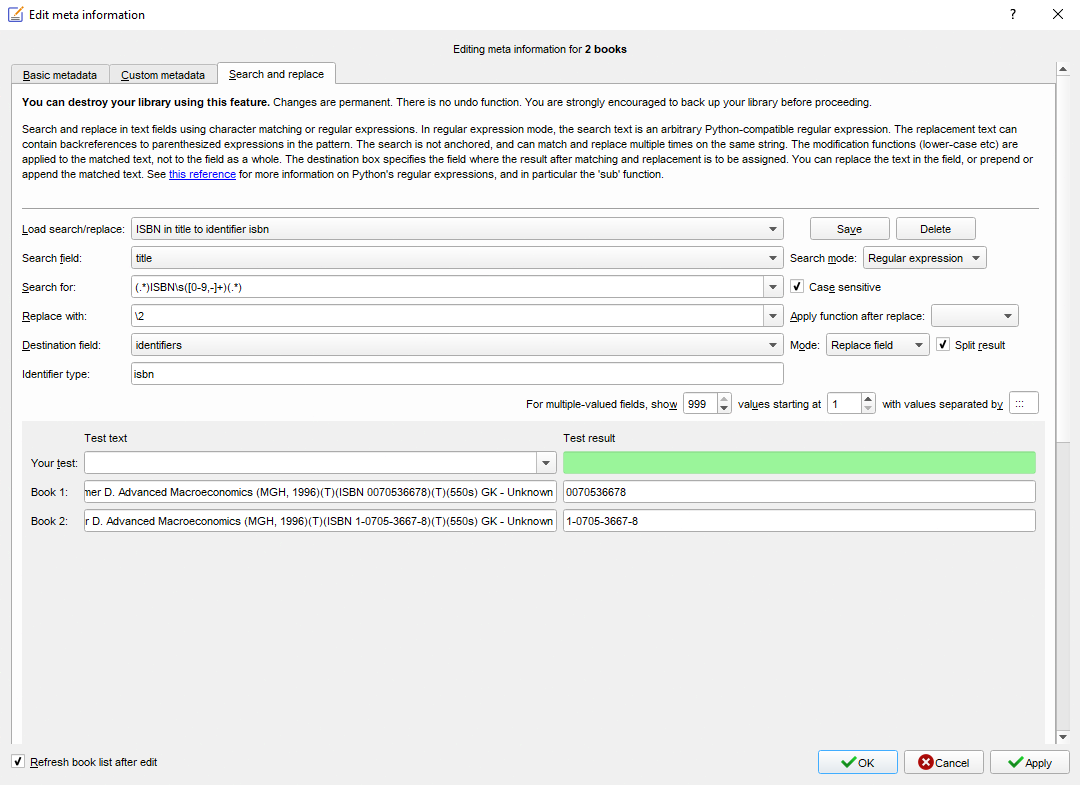The width and height of the screenshot is (1080, 785).
Task: Click the Apply button
Action: 1030,762
